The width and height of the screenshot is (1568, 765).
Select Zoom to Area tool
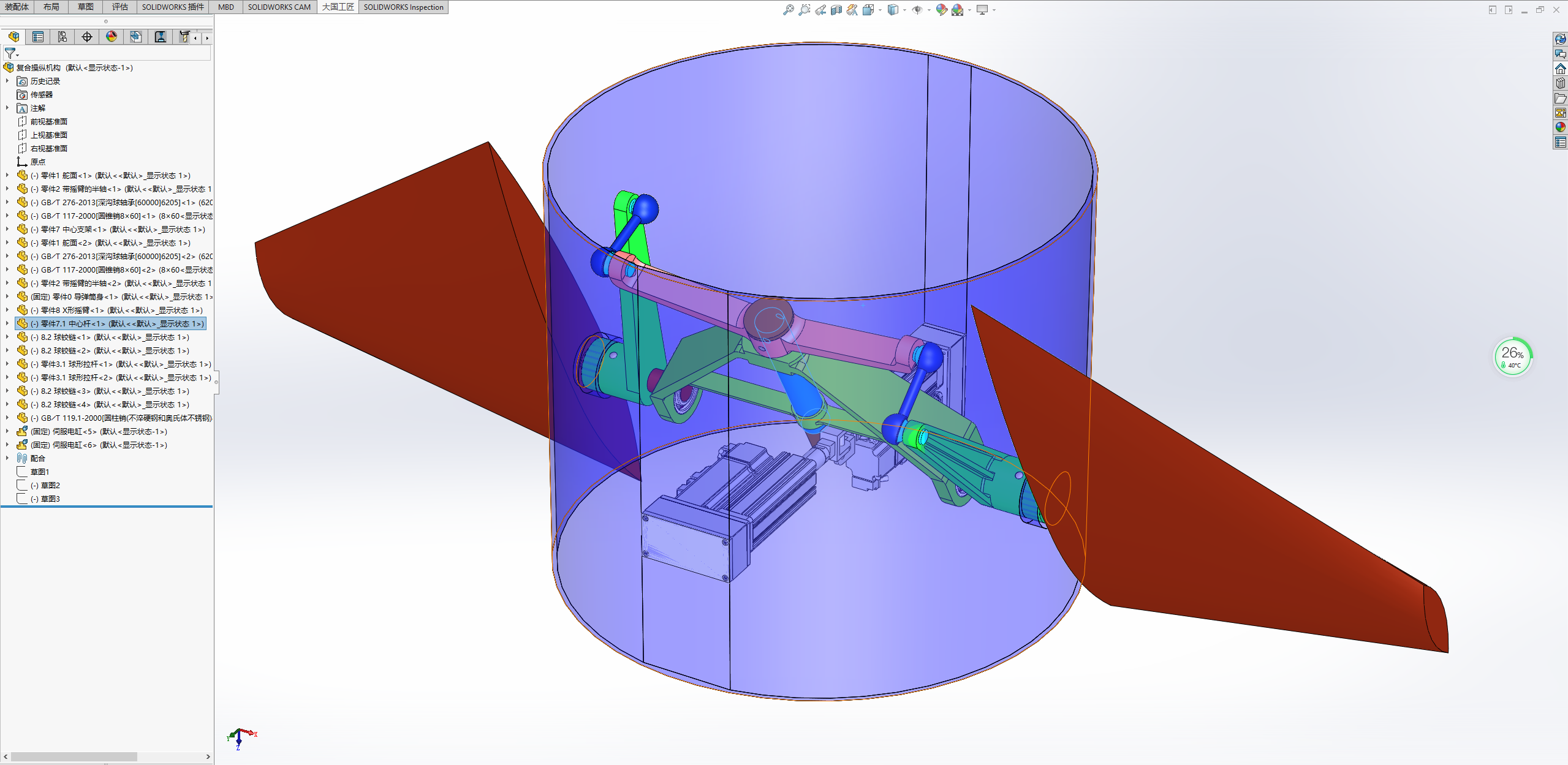click(x=804, y=10)
